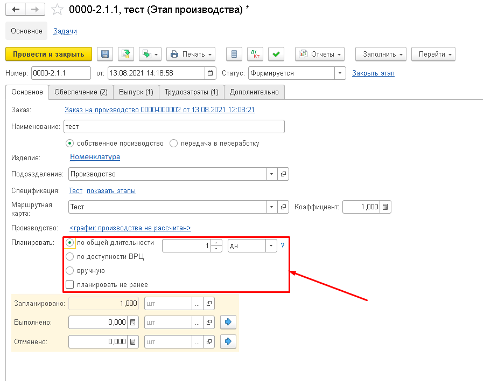Open the Номенклатура link
This screenshot has height=381, width=483.
pyautogui.click(x=95, y=157)
